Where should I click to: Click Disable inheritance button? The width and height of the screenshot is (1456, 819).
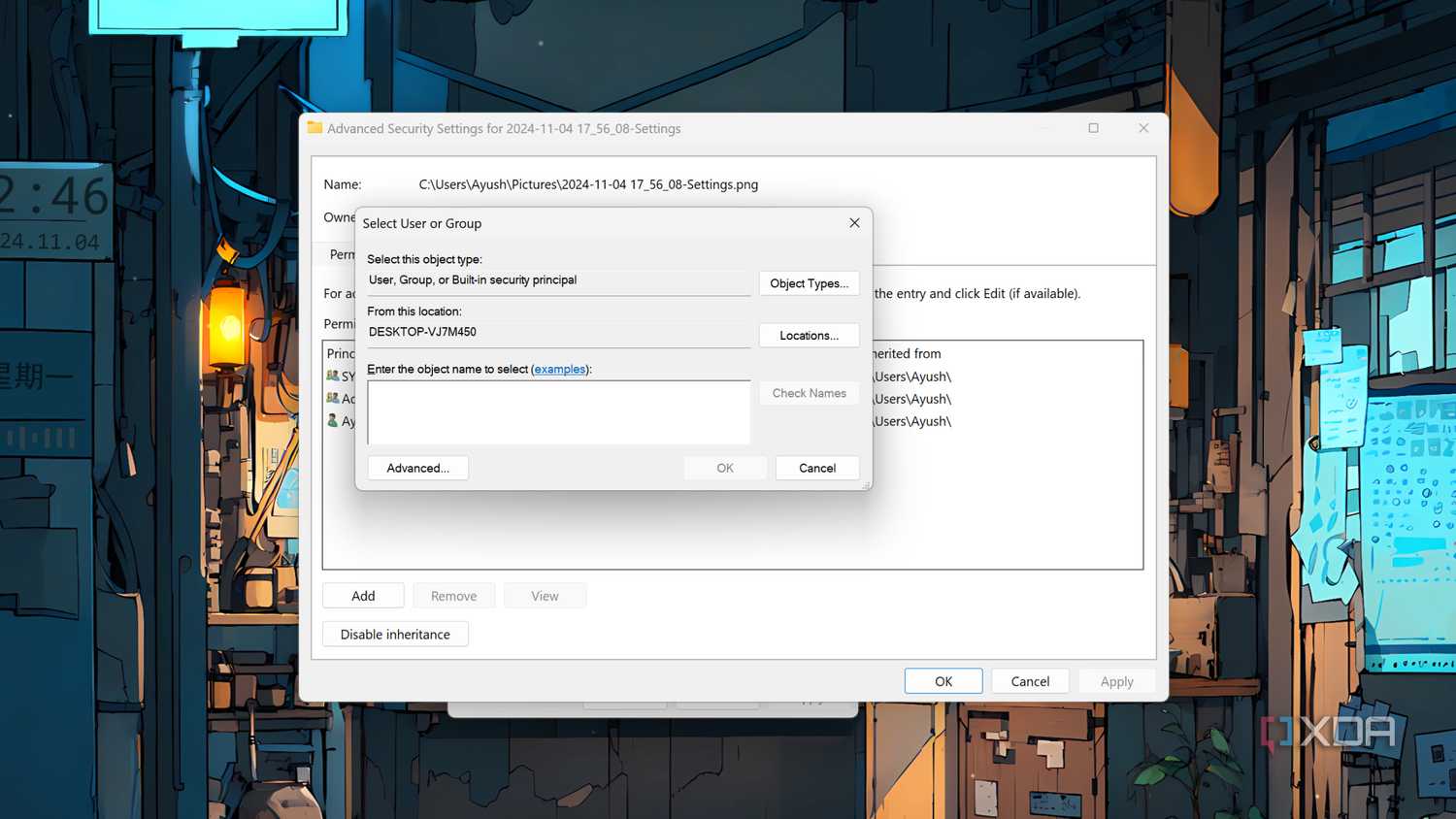395,634
